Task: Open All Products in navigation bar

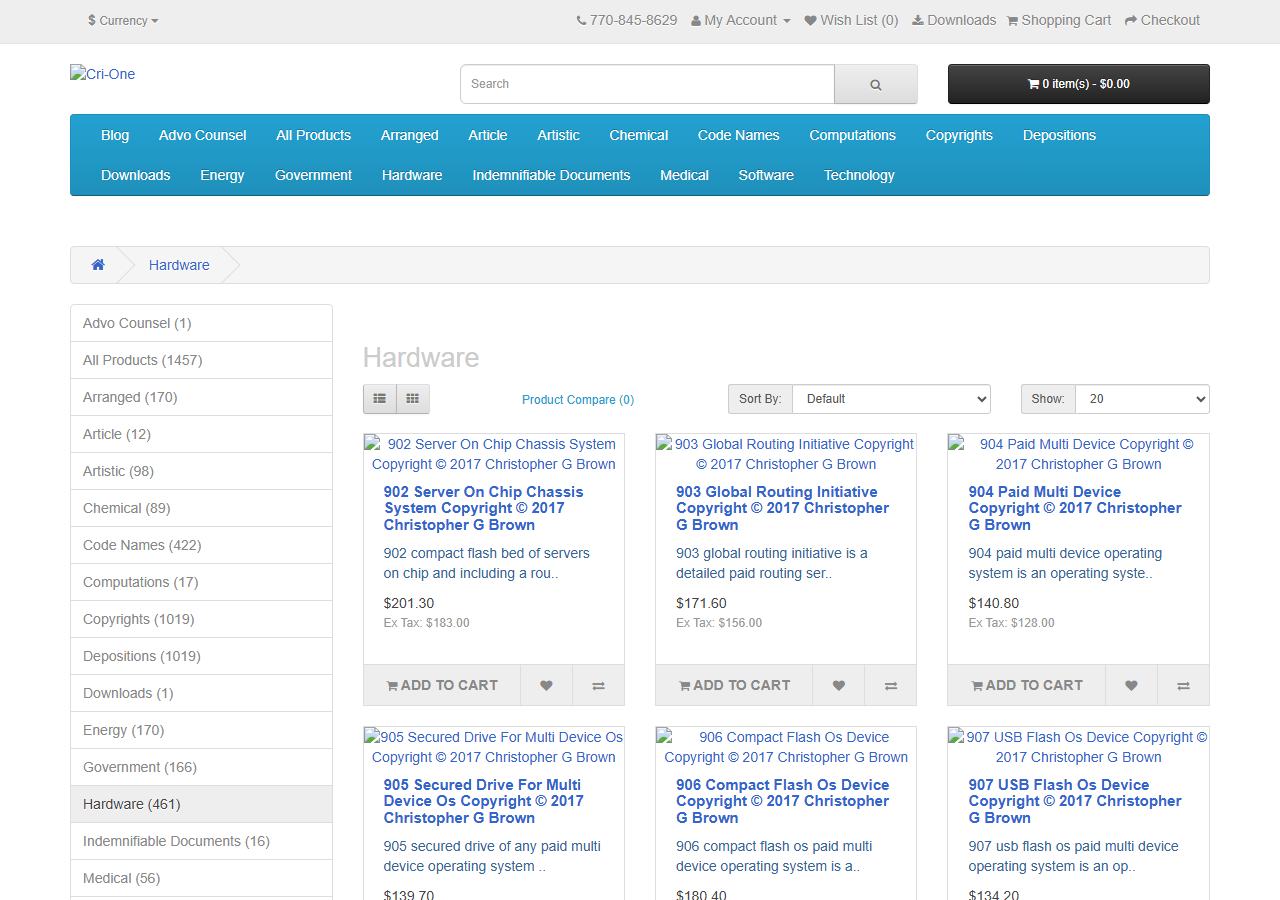Action: (x=314, y=135)
